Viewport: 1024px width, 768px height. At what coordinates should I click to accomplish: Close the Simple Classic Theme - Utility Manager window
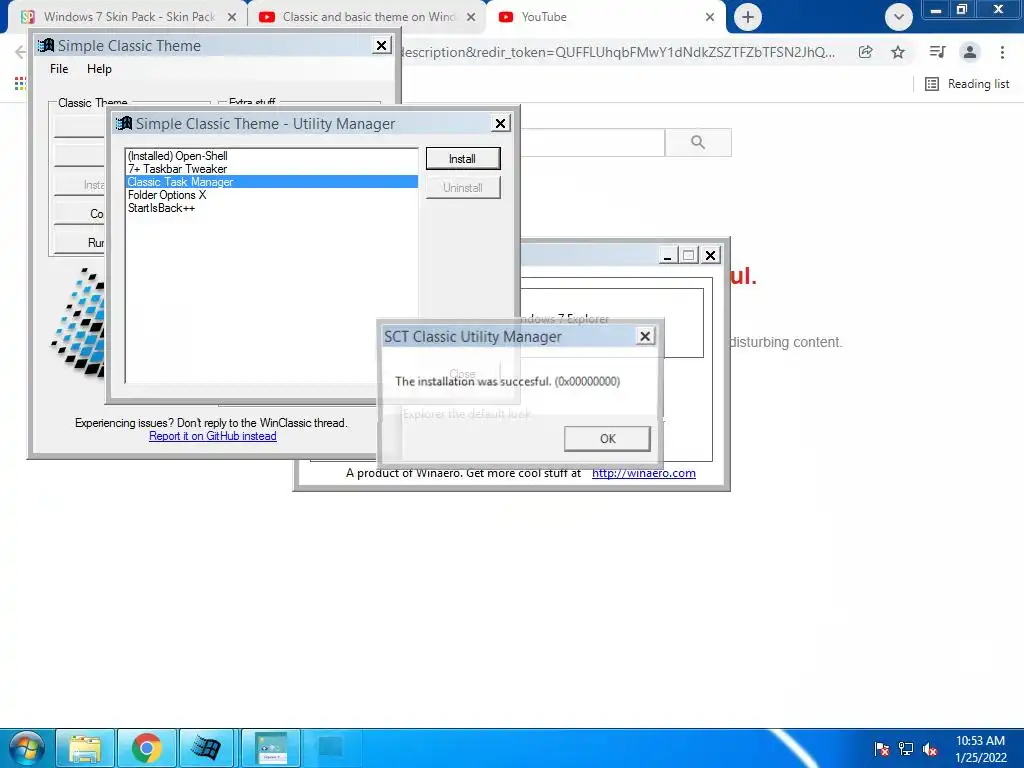click(500, 123)
